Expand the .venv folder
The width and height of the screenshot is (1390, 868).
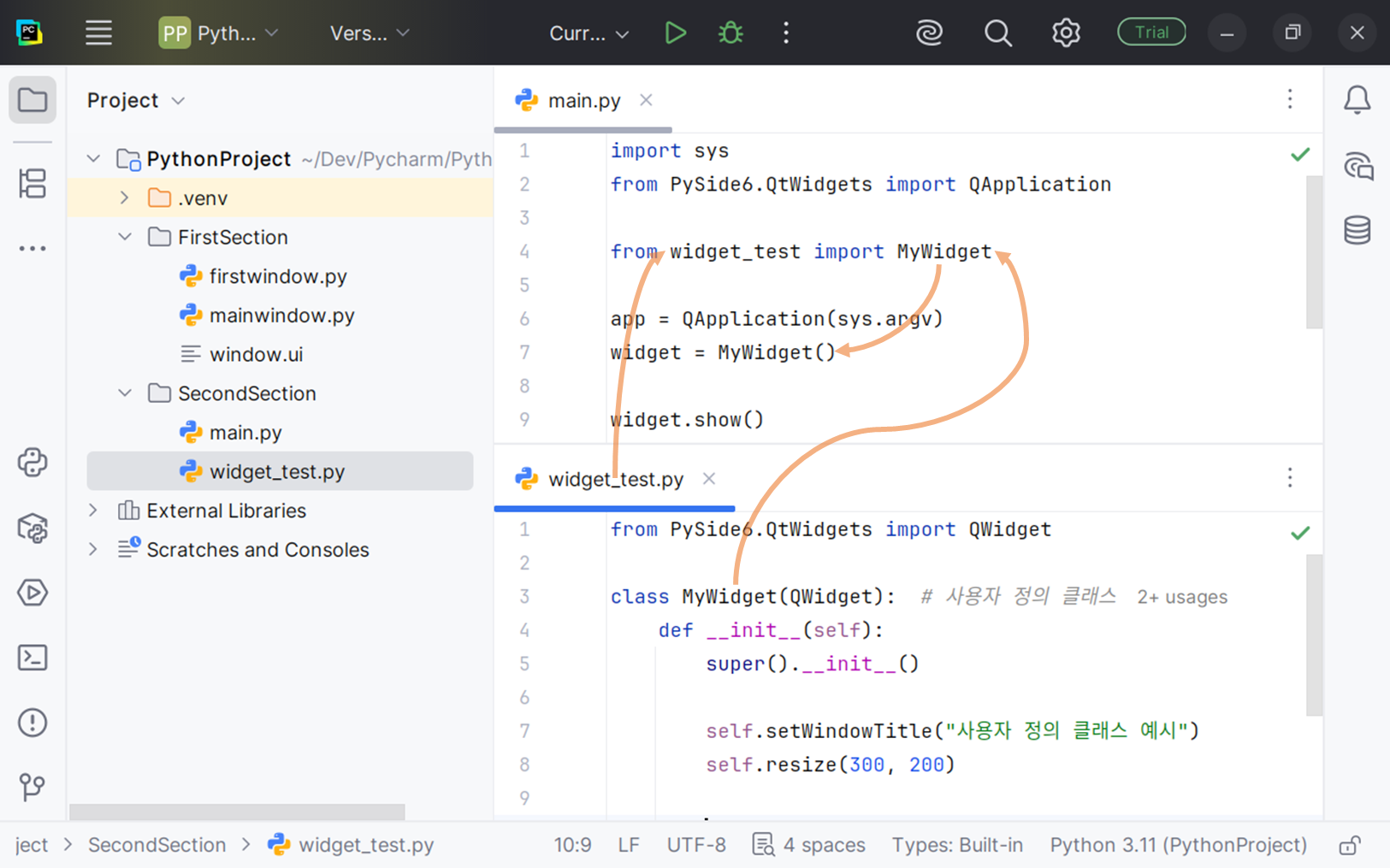(x=125, y=198)
